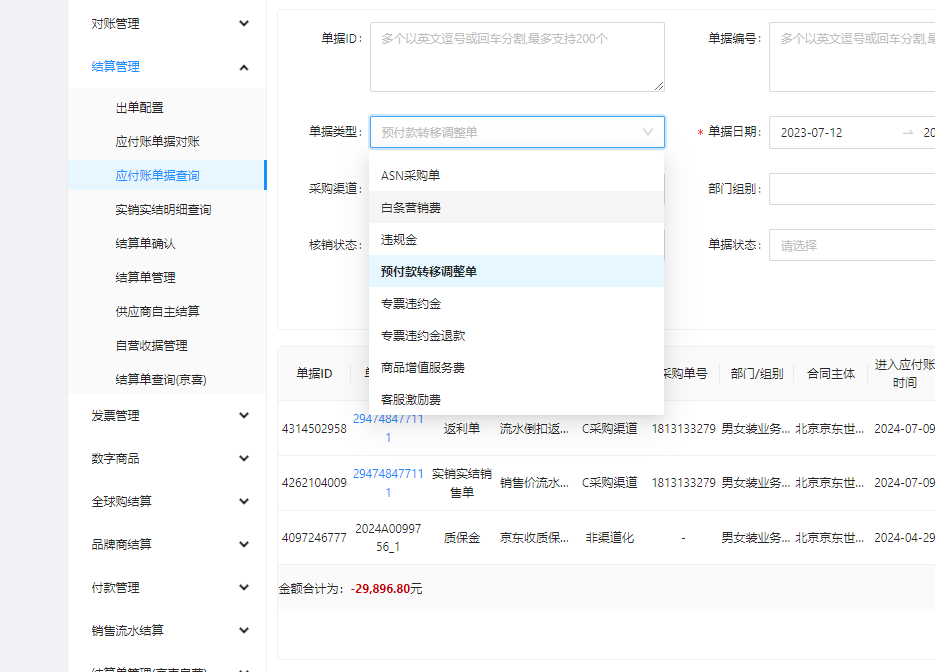The image size is (935, 672).
Task: Open the 单据状态 select box
Action: (851, 245)
